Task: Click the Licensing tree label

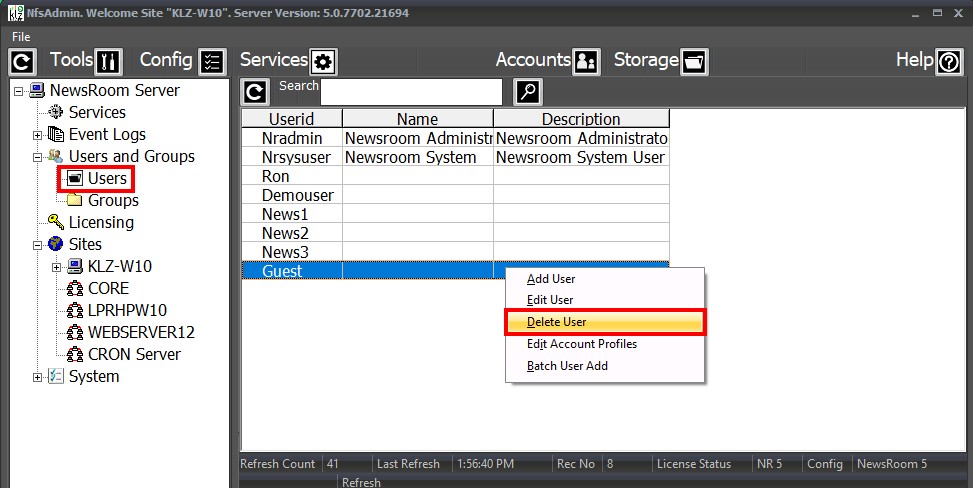Action: pyautogui.click(x=101, y=222)
